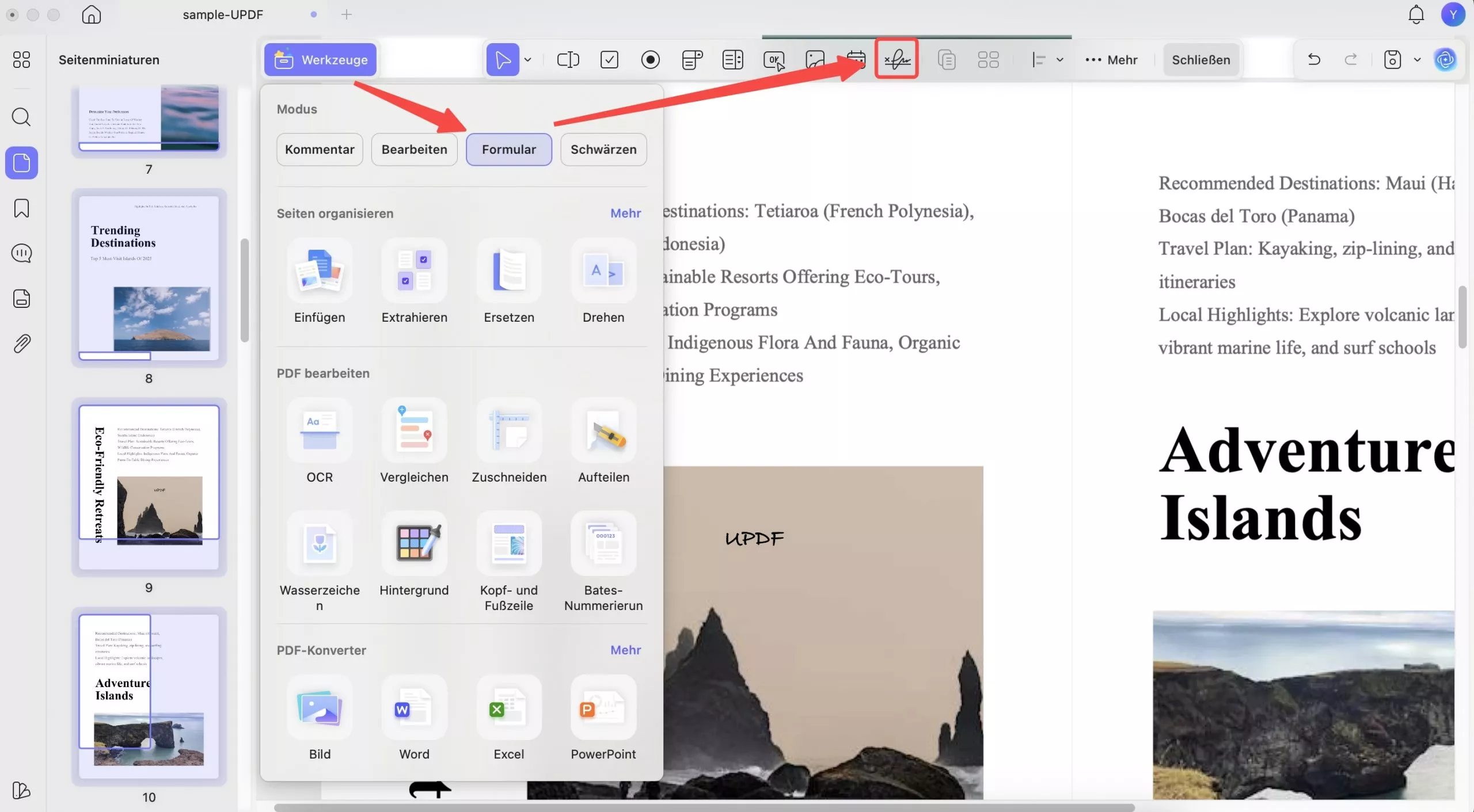The width and height of the screenshot is (1474, 812).
Task: Click the duplicate fields icon
Action: coord(947,59)
